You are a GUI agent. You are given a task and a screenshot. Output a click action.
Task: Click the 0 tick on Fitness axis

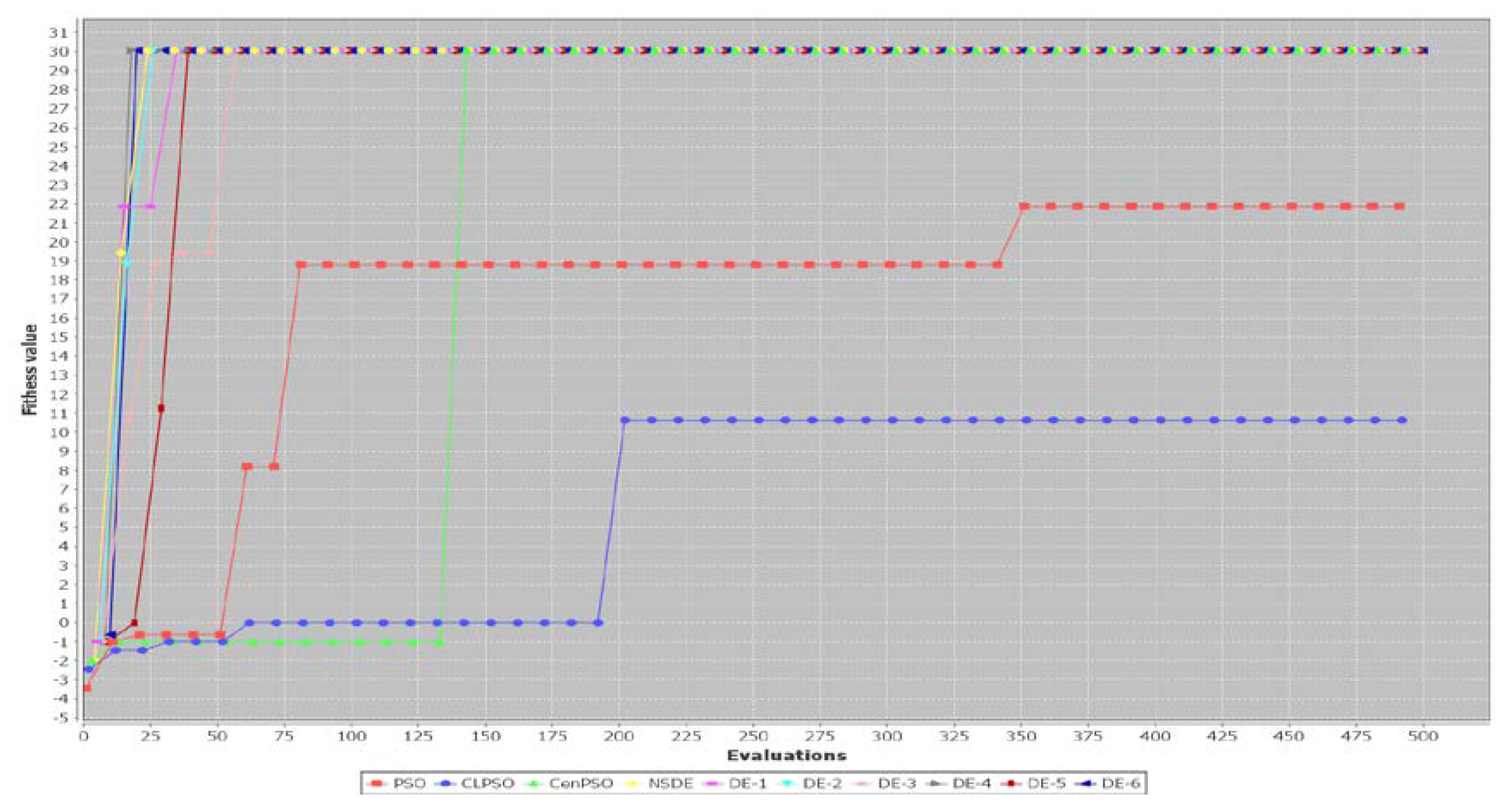[64, 623]
